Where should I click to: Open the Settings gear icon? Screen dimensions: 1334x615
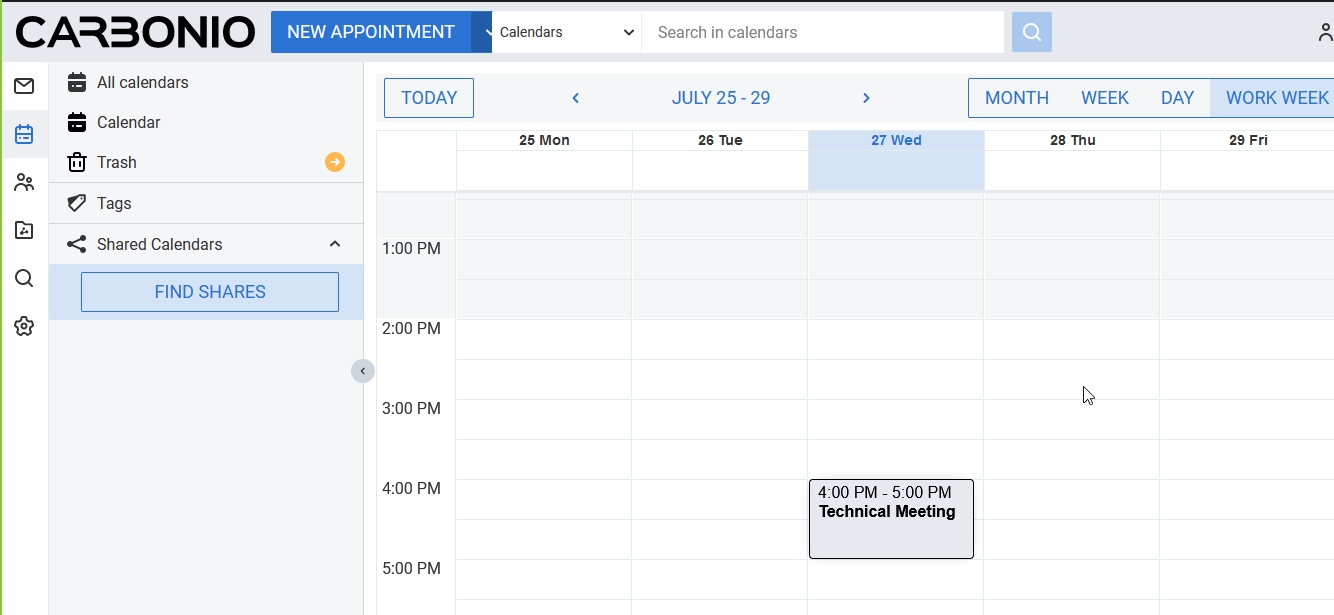(24, 326)
